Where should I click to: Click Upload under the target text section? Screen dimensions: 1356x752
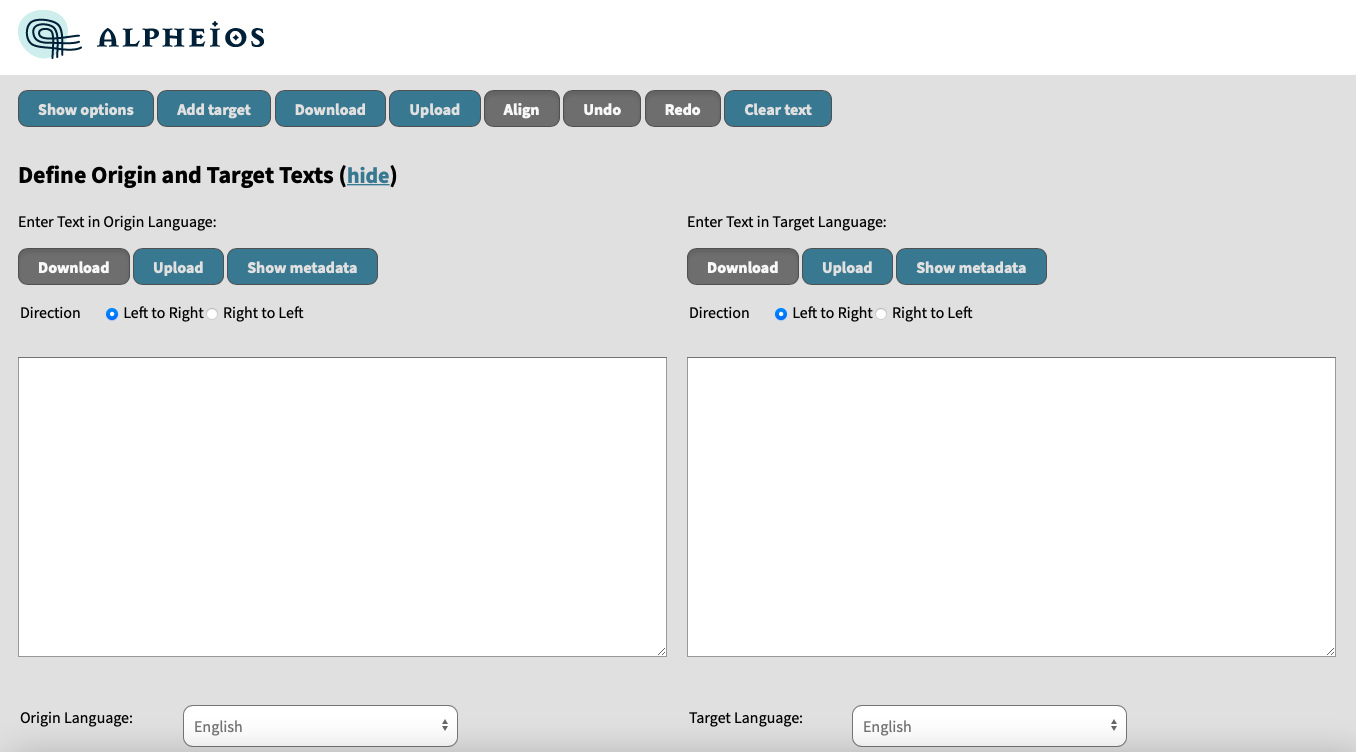[x=847, y=267]
